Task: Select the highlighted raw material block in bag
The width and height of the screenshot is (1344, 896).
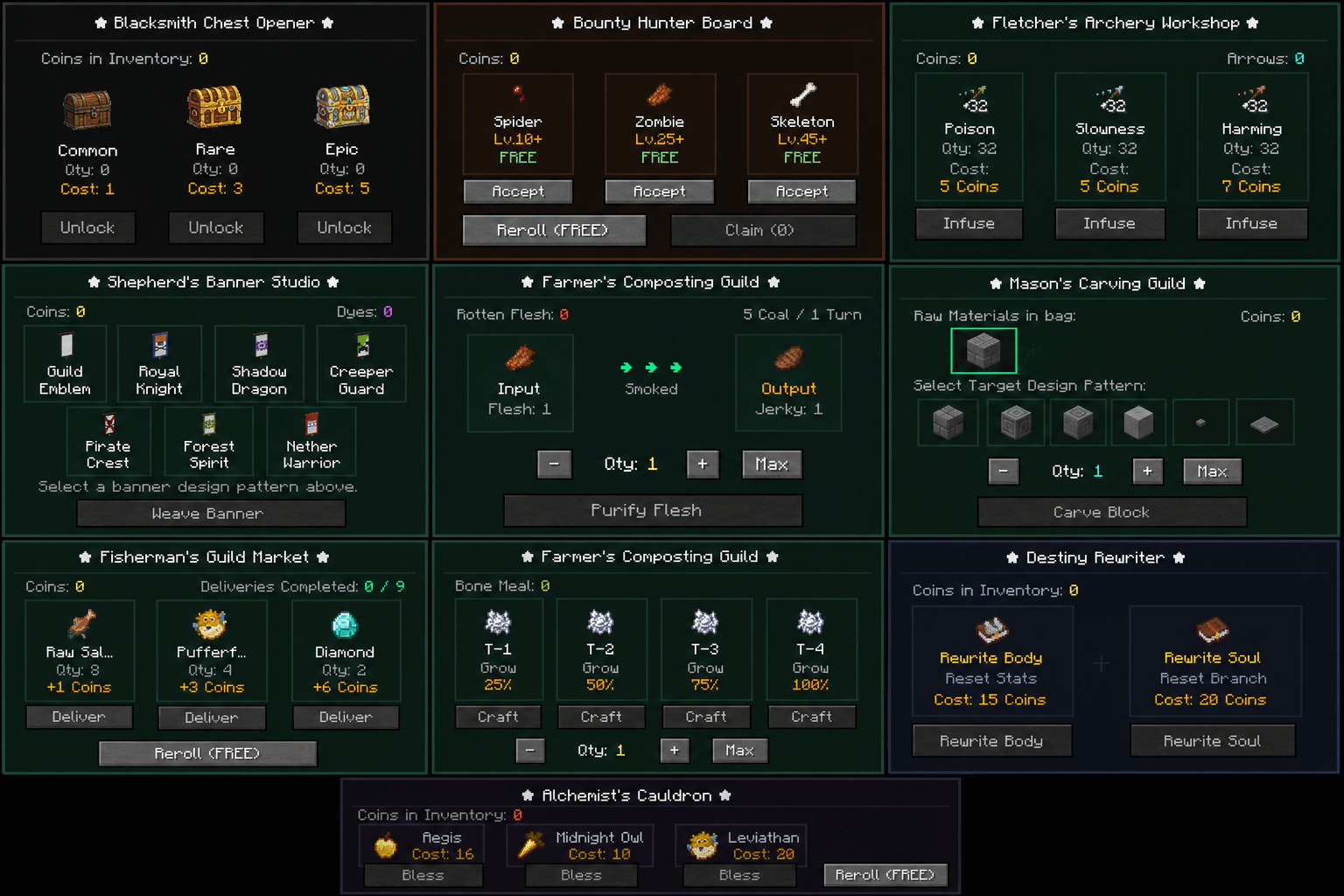Action: click(983, 351)
